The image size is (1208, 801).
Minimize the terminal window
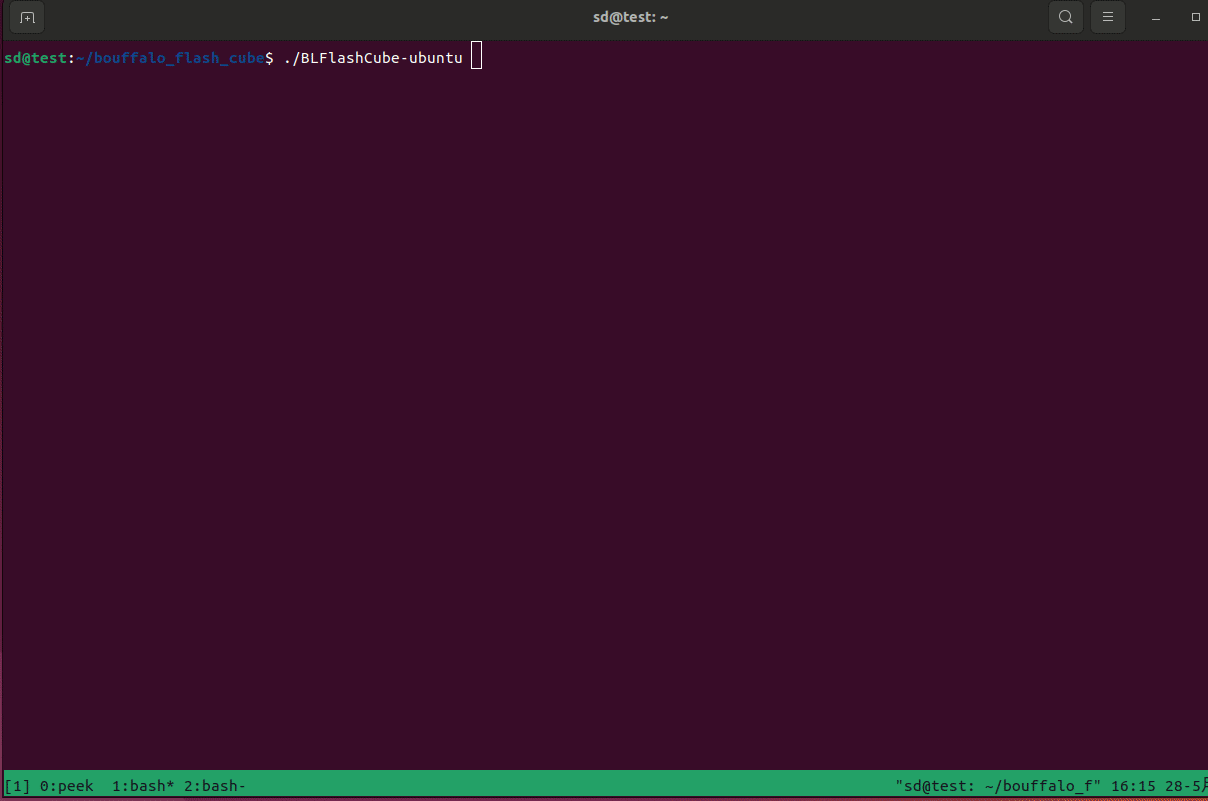(x=1156, y=18)
